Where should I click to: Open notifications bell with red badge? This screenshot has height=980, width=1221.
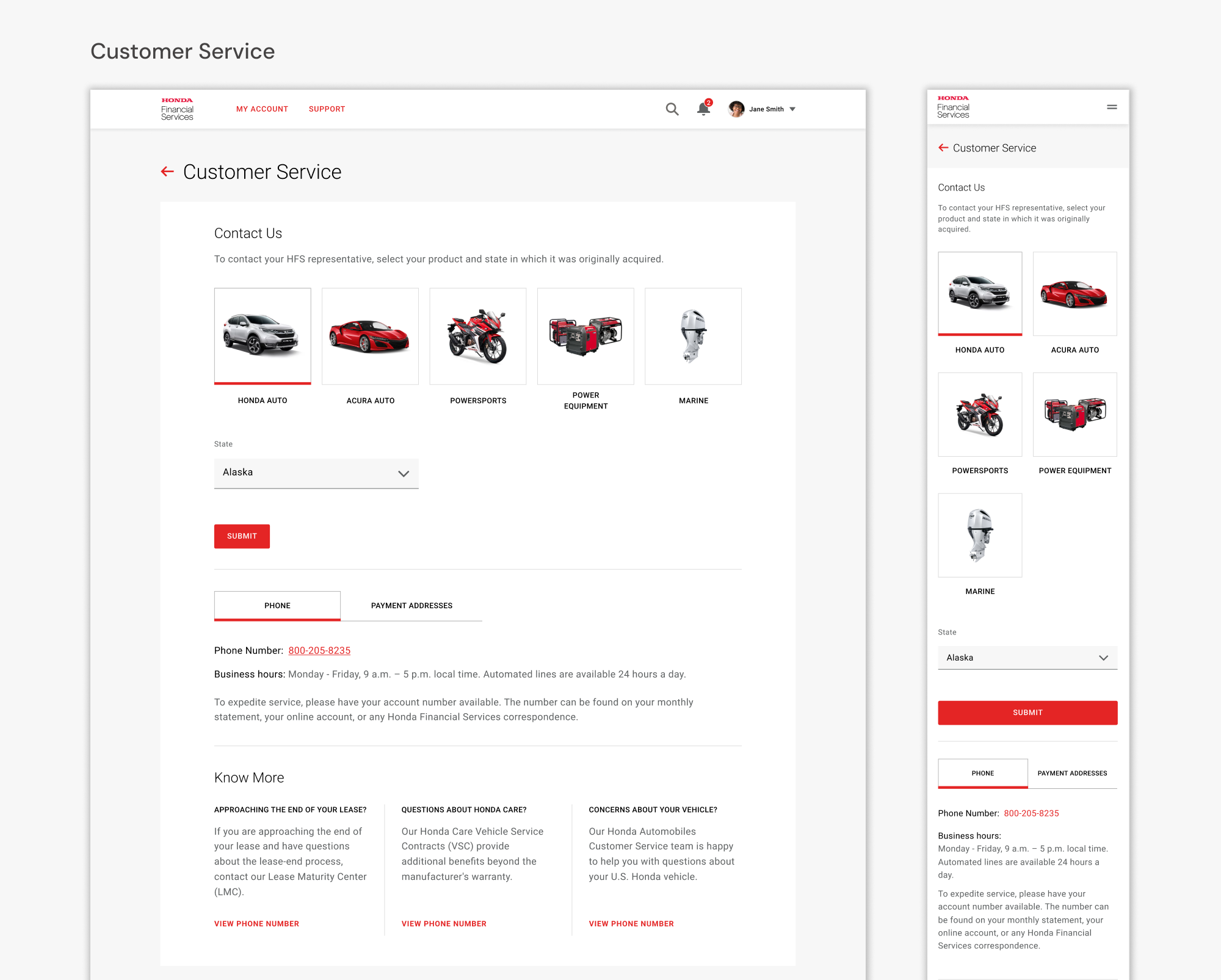click(704, 108)
